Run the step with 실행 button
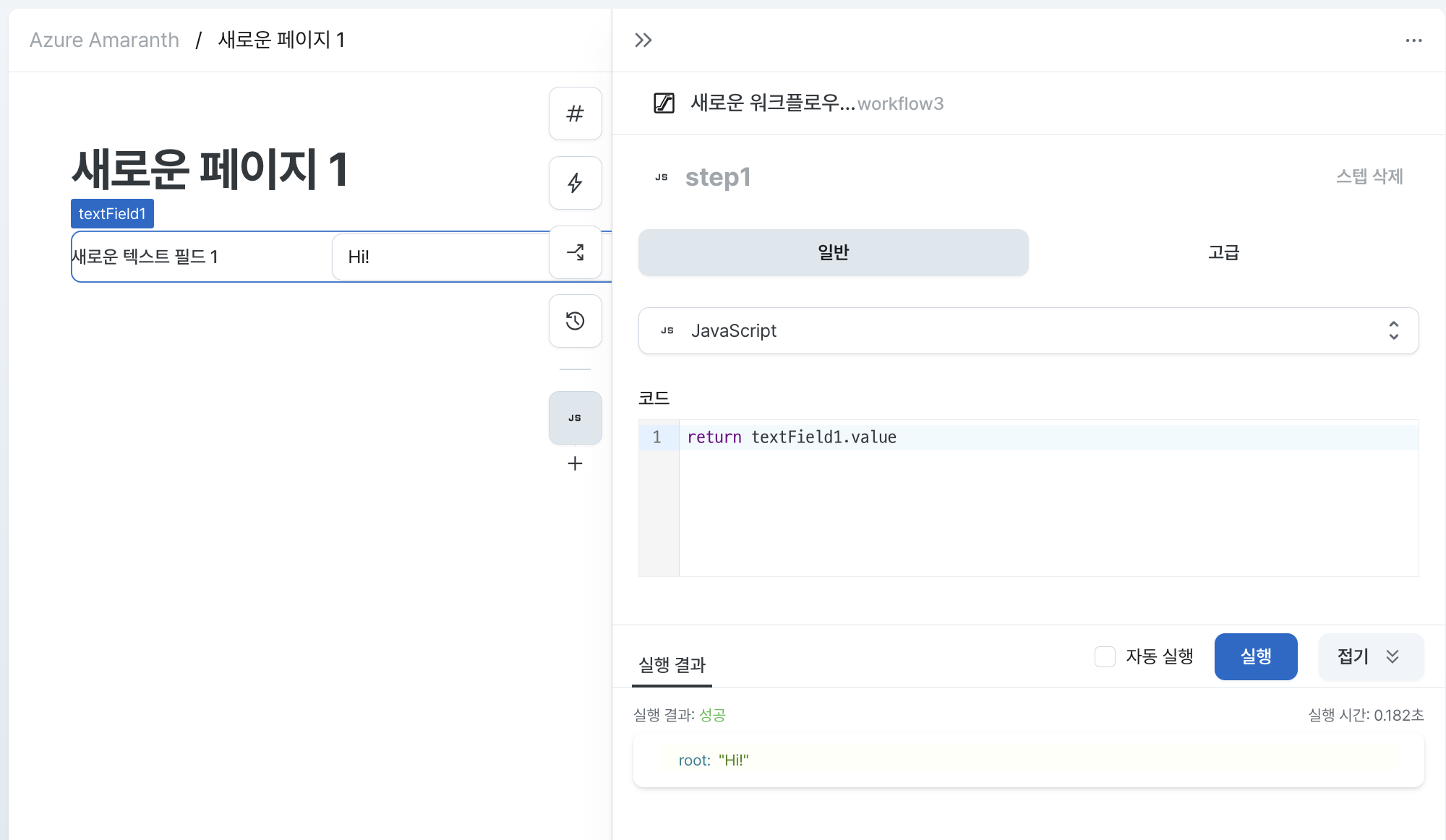The height and width of the screenshot is (840, 1446). pyautogui.click(x=1256, y=656)
